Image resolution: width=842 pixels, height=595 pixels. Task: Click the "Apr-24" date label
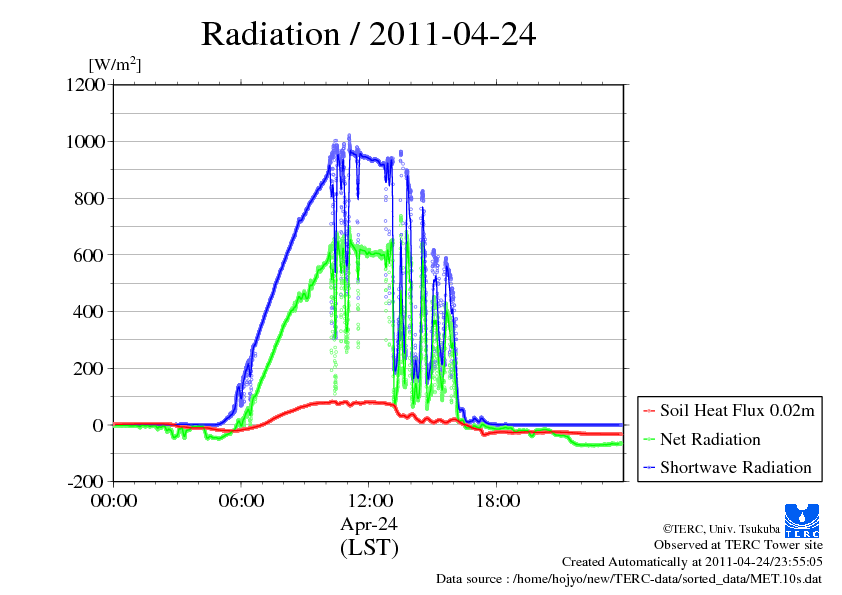369,524
